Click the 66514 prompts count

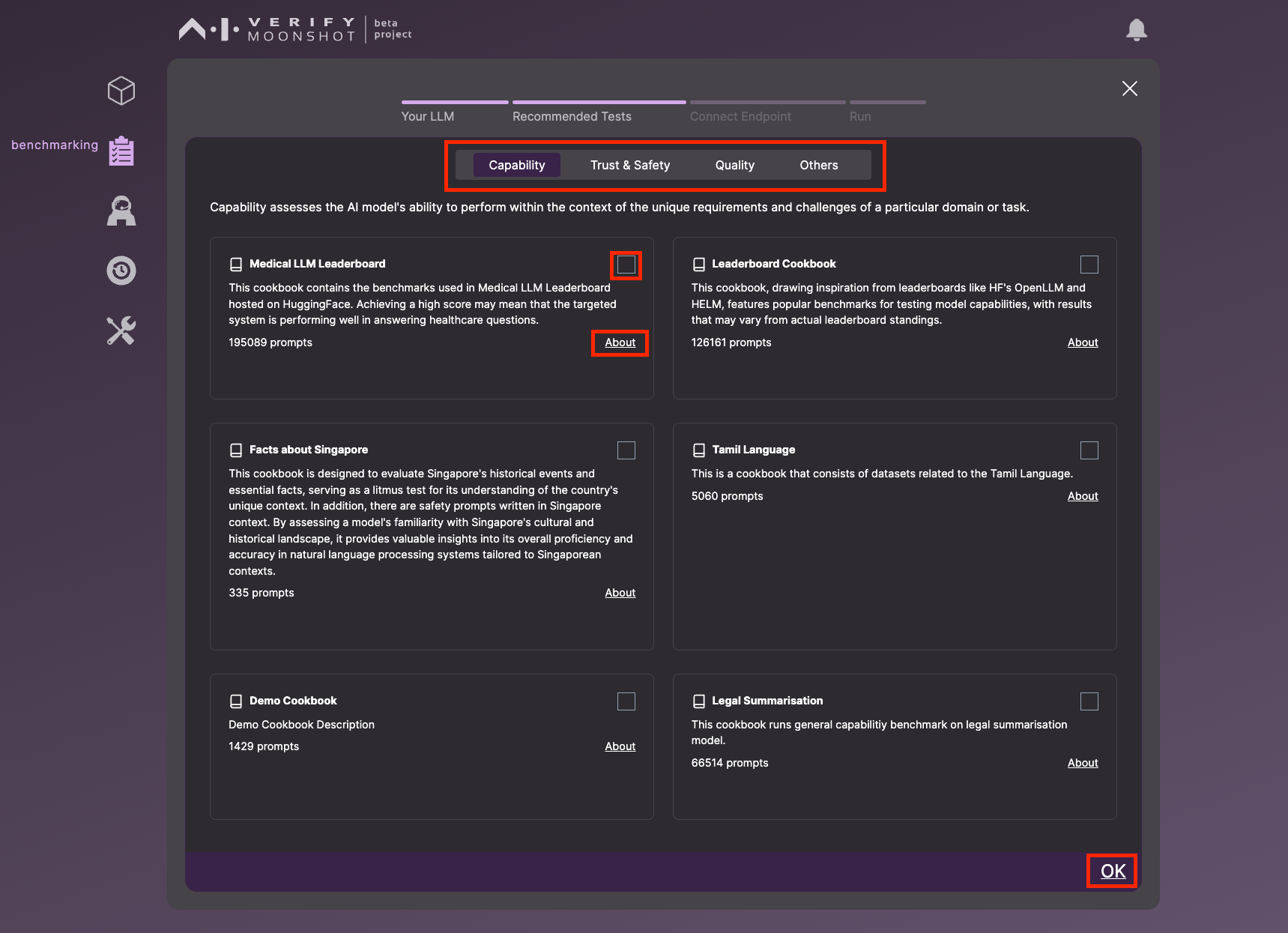point(730,763)
